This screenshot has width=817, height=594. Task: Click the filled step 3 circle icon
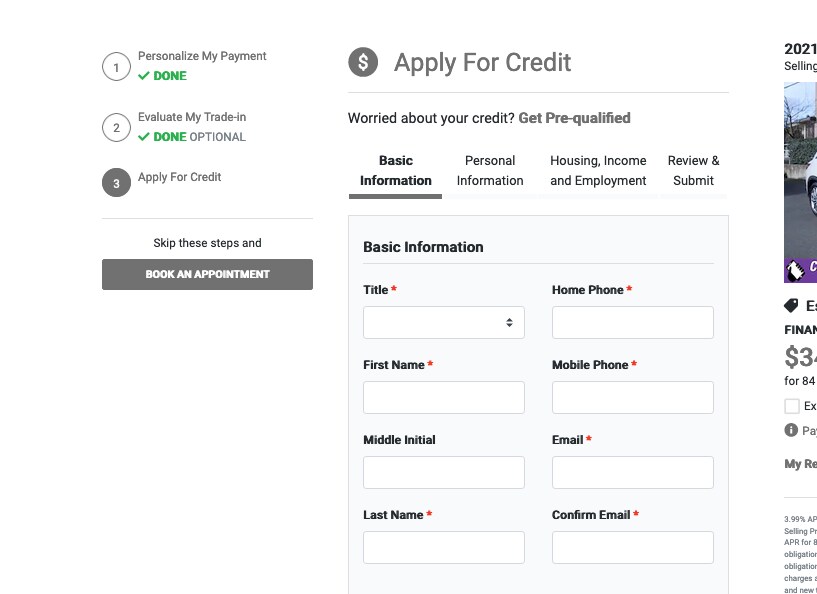pos(116,183)
